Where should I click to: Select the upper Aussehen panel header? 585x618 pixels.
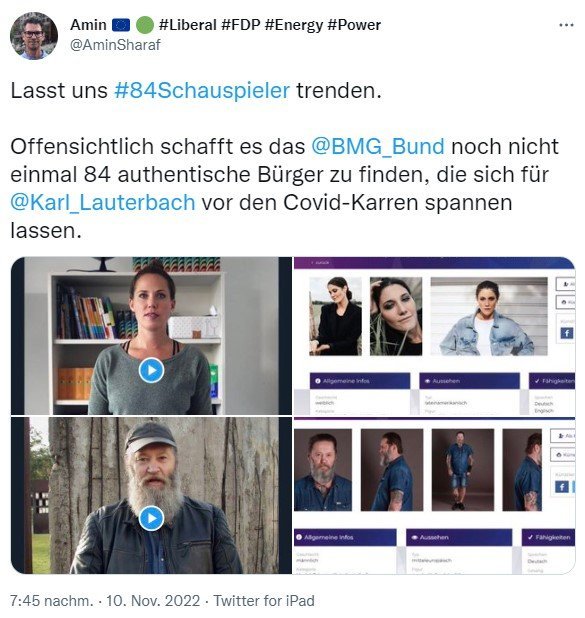coord(469,381)
